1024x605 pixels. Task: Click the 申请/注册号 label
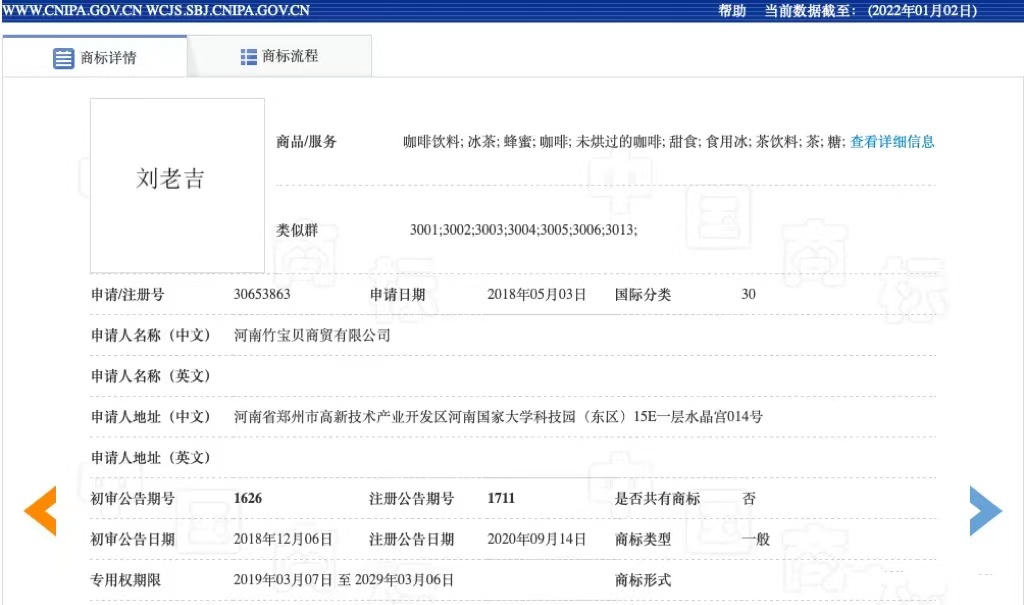(x=127, y=295)
